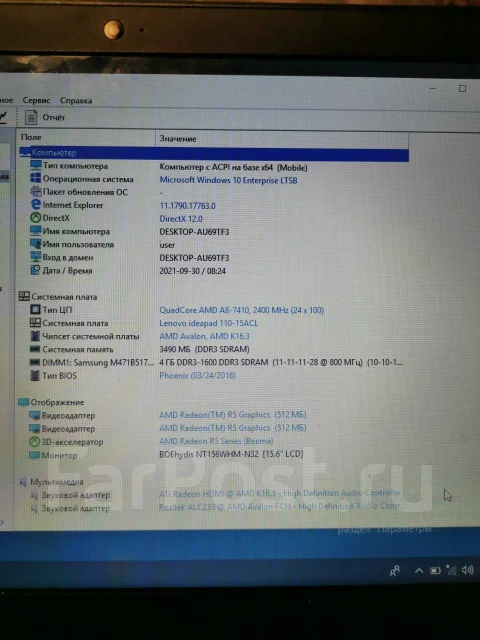Open the AMD Avalon, AMD K16.3 link
The width and height of the screenshot is (480, 640).
(x=204, y=336)
